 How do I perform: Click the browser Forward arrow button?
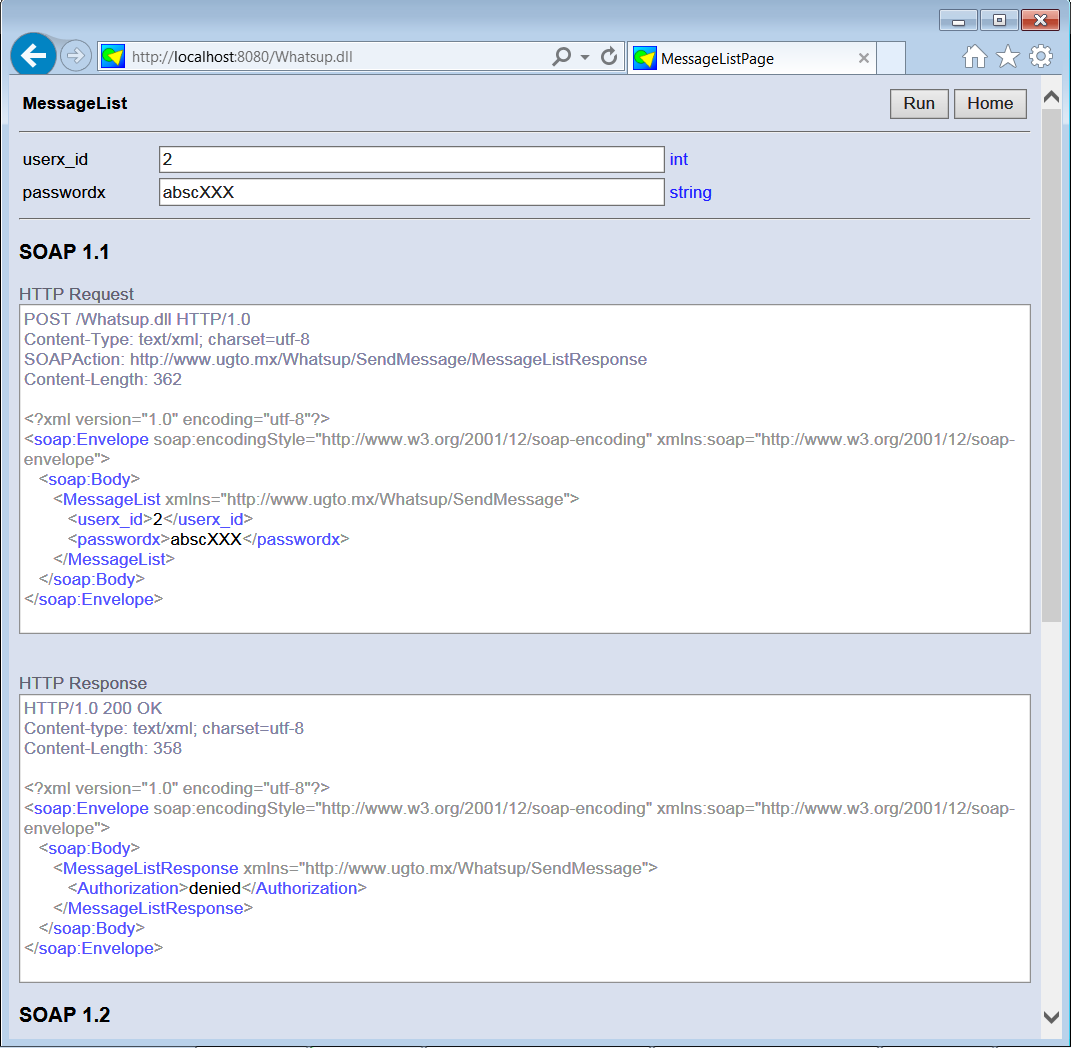(x=75, y=56)
